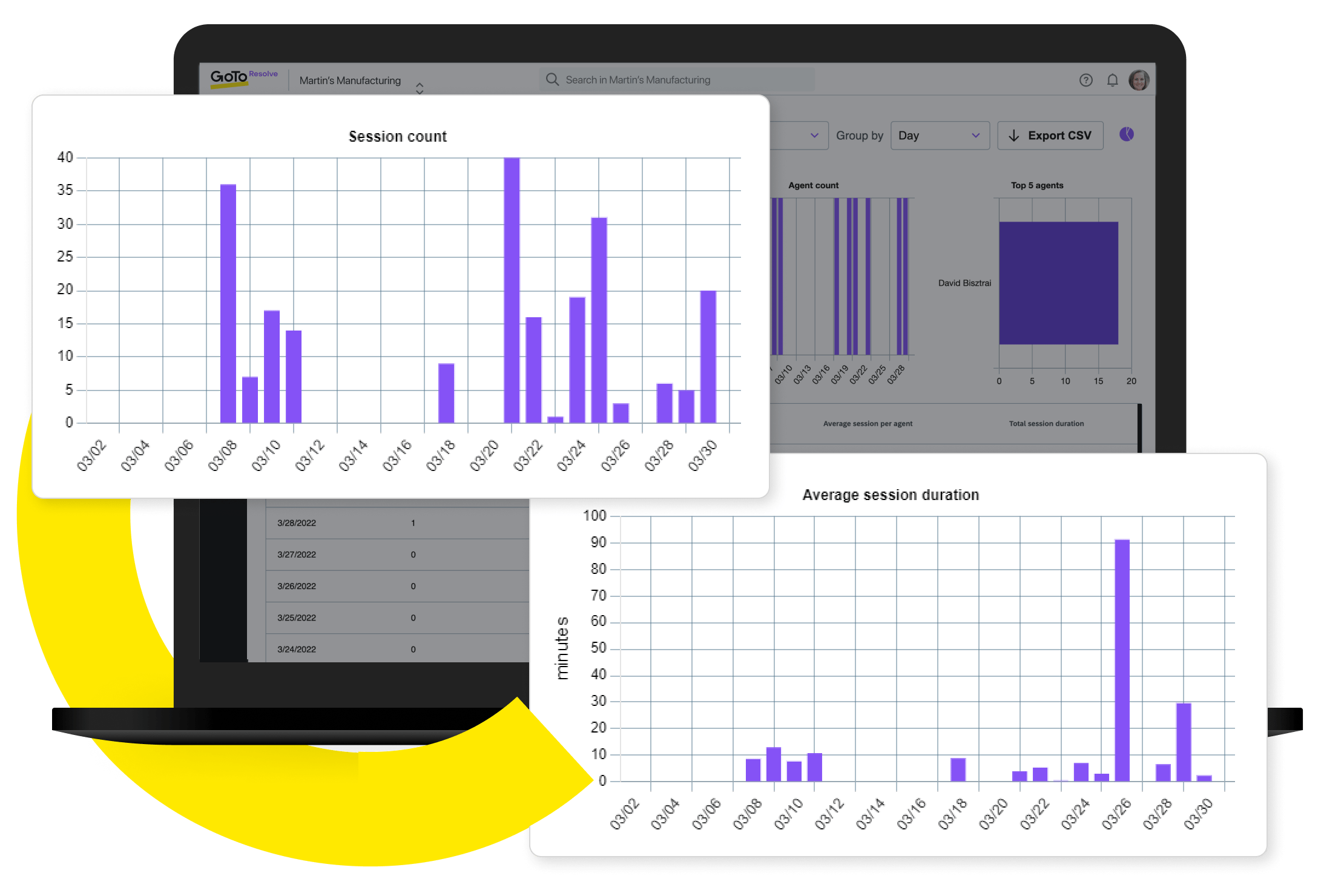This screenshot has width=1344, height=896.
Task: Select the 3/24/2022 table row
Action: [397, 648]
